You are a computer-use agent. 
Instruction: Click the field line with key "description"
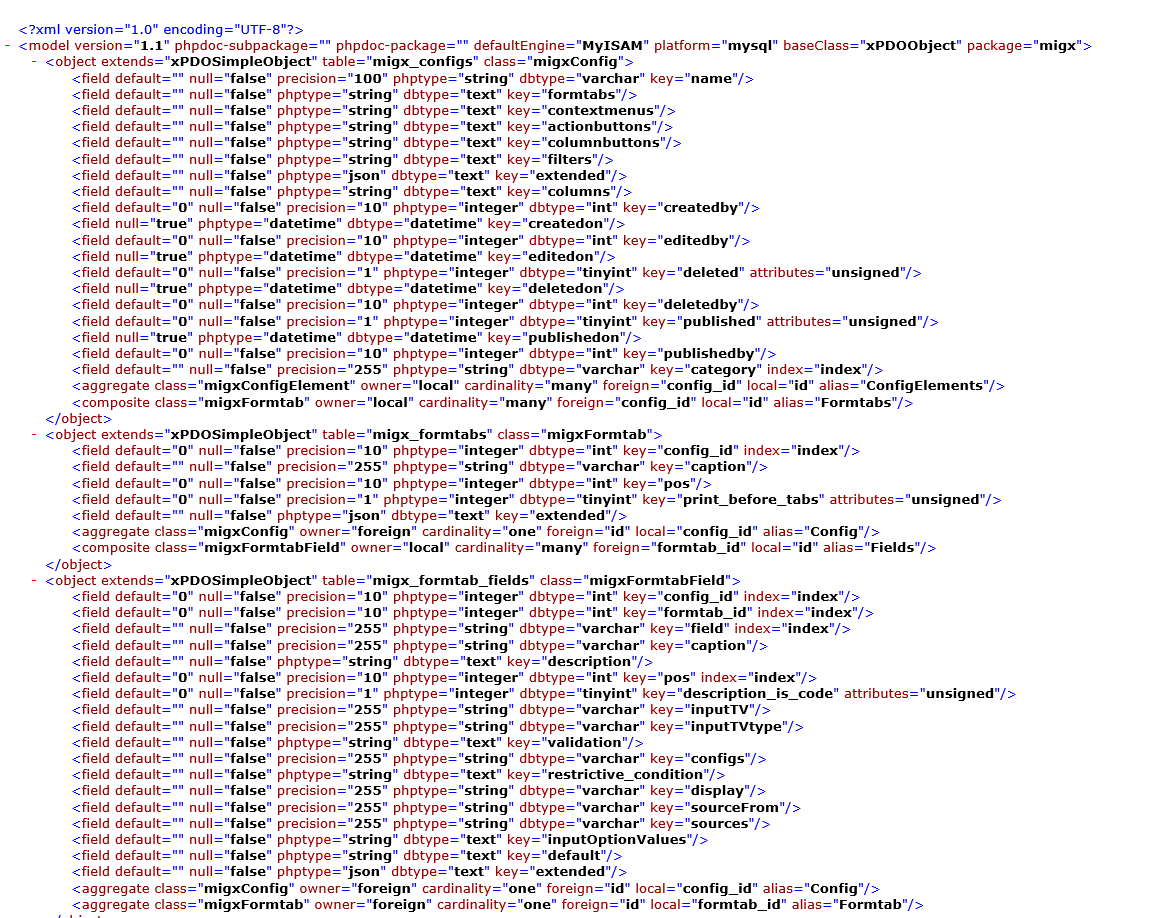click(x=362, y=661)
